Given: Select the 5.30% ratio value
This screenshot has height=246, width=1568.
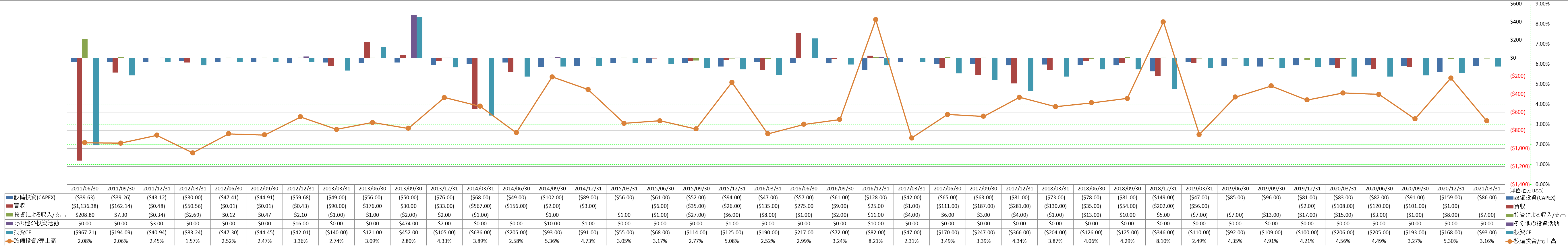Looking at the screenshot, I should click(1451, 241).
